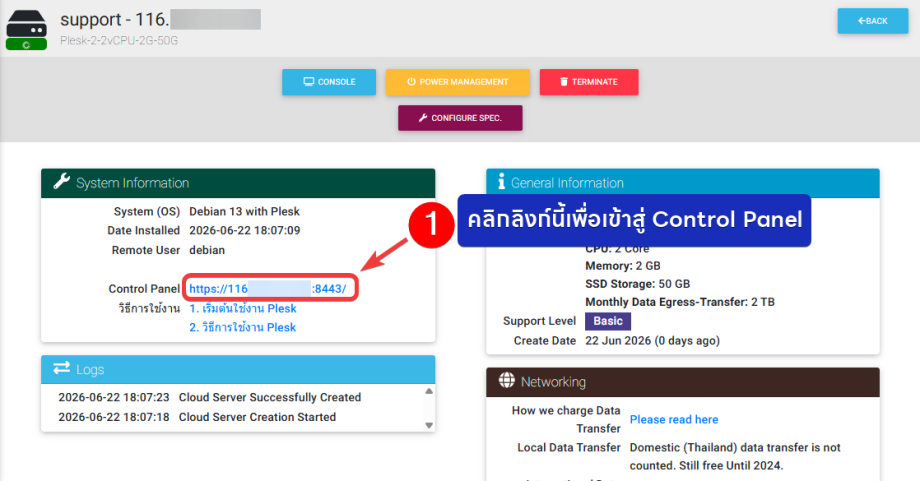This screenshot has height=481, width=920.
Task: Select the 'Debian 13 with Plesk' OS value
Action: 244,211
